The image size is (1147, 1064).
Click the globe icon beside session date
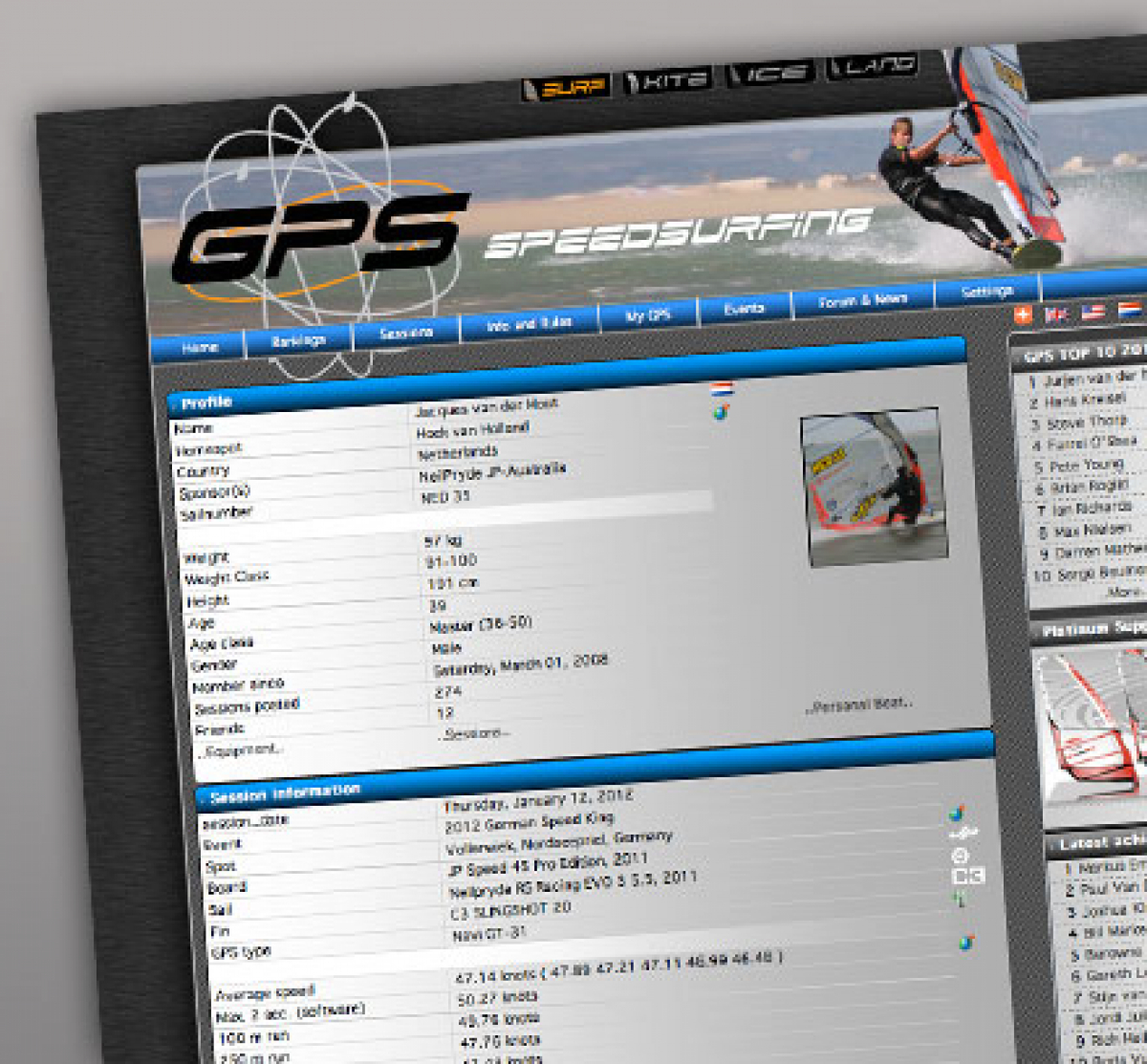click(x=955, y=814)
